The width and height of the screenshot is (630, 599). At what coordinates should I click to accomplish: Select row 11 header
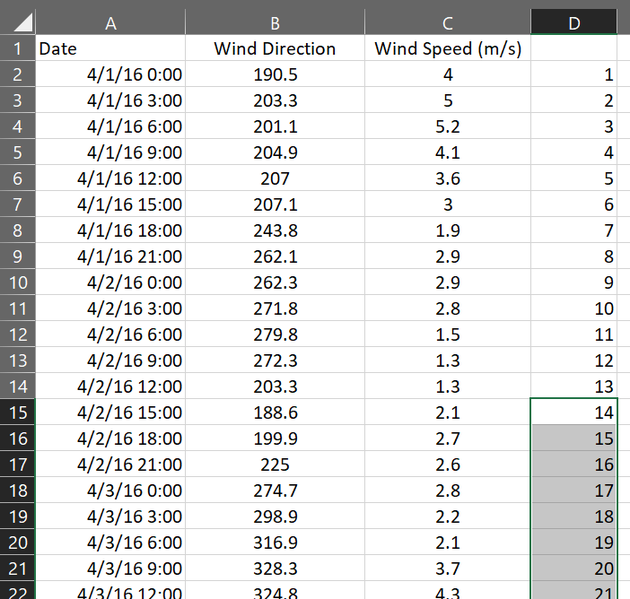(17, 308)
